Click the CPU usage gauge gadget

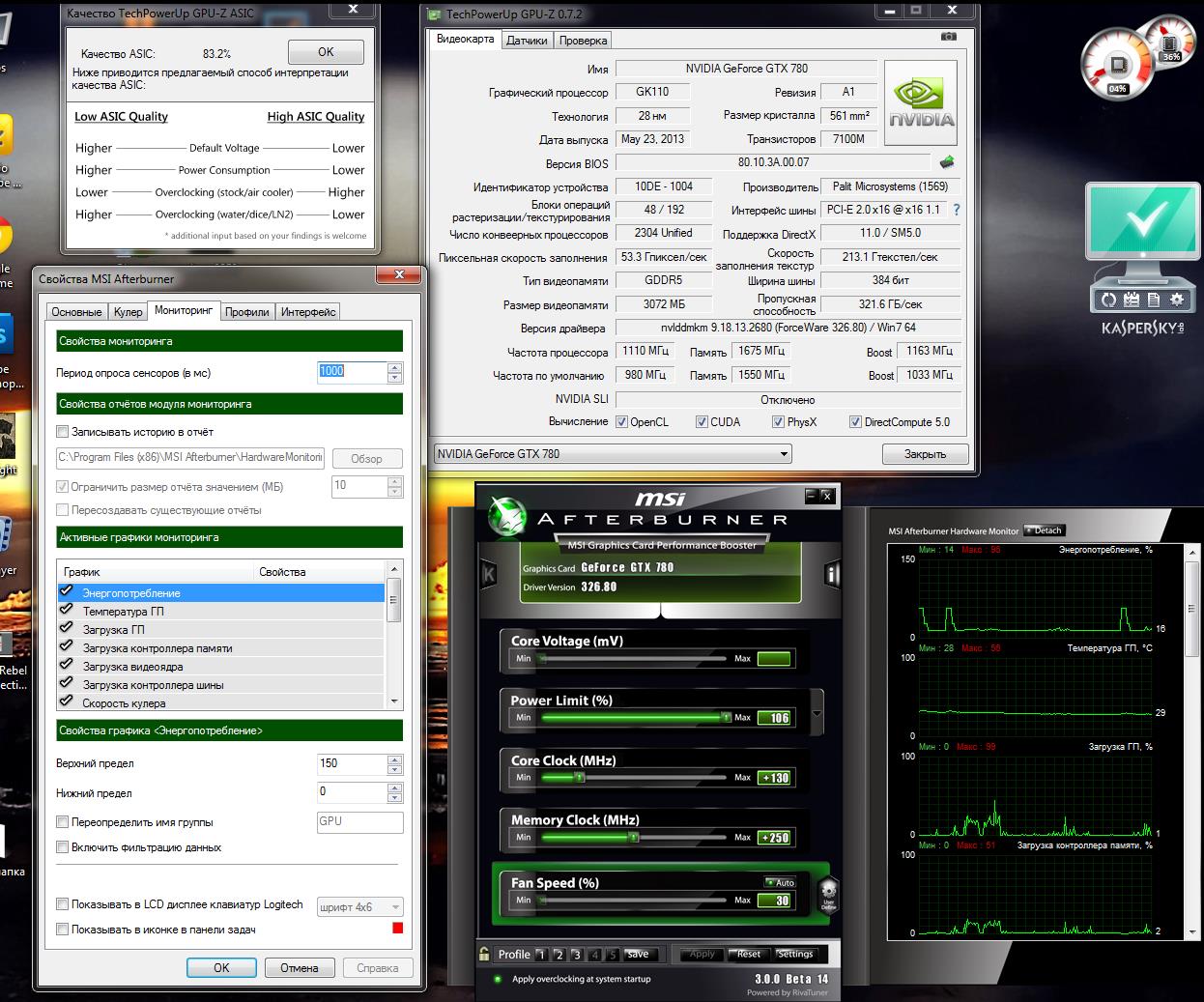coord(1118,65)
